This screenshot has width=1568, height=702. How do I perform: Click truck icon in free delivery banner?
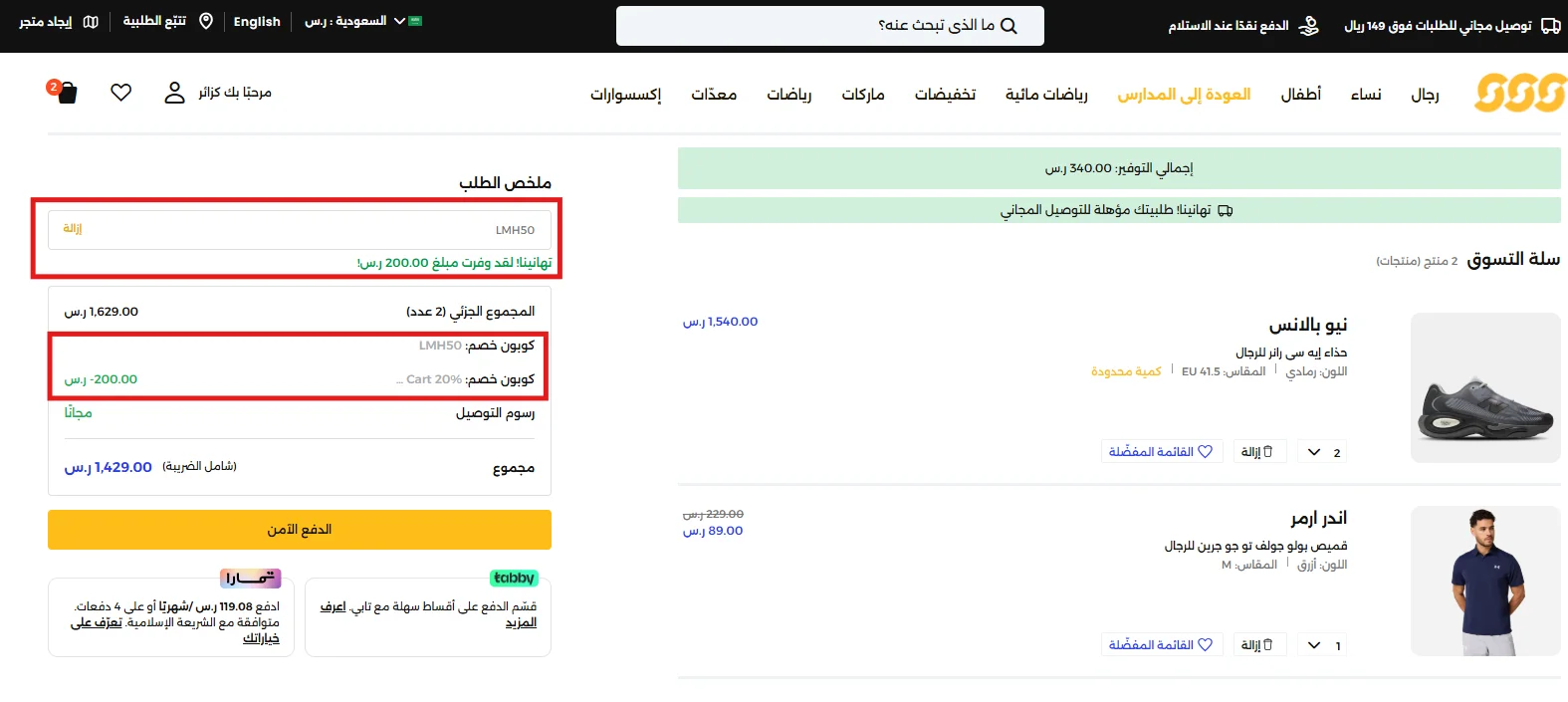tap(1226, 210)
